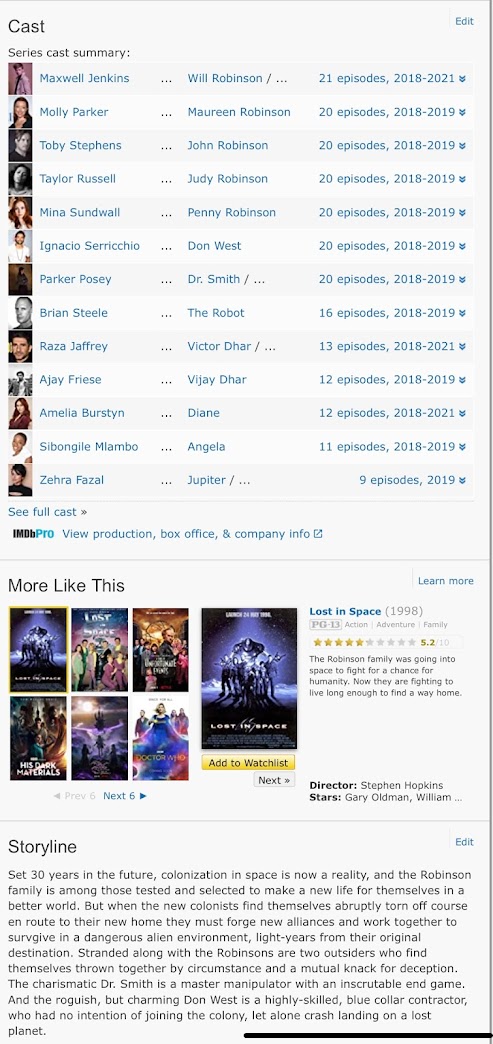Select His Dark Materials poster
The width and height of the screenshot is (493, 1044).
[x=38, y=738]
